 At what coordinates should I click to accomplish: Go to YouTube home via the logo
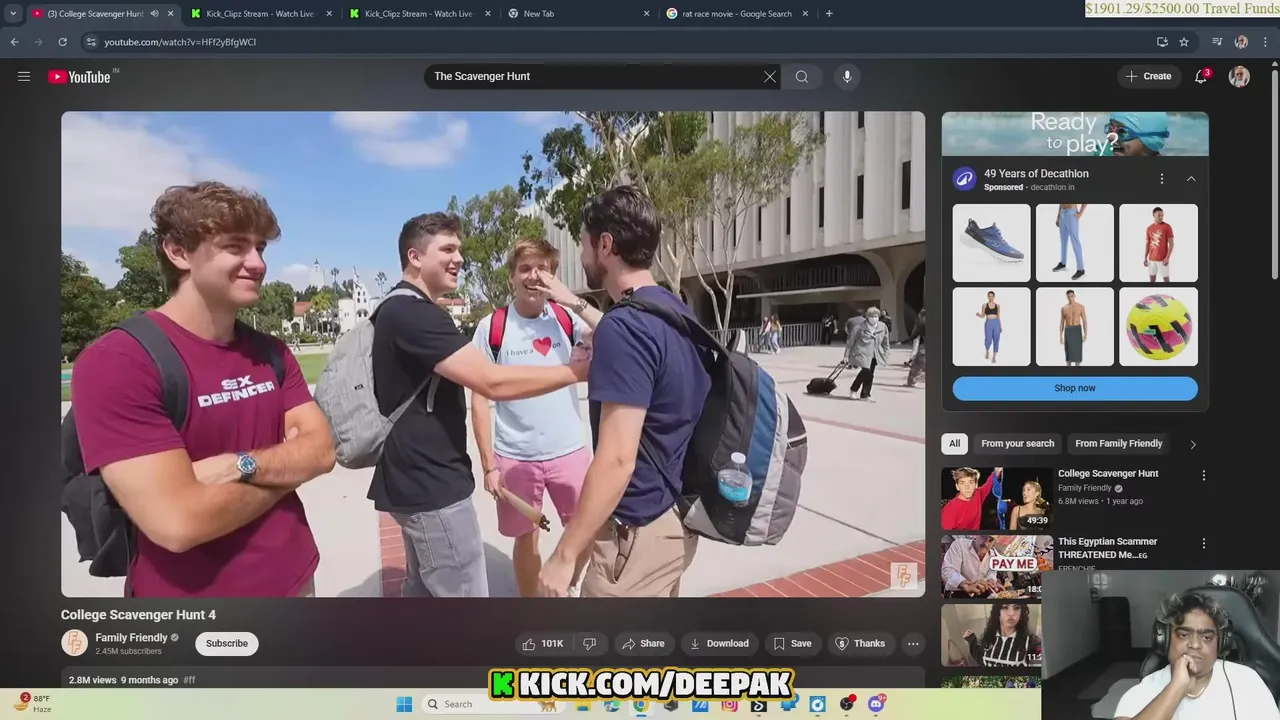tap(80, 76)
